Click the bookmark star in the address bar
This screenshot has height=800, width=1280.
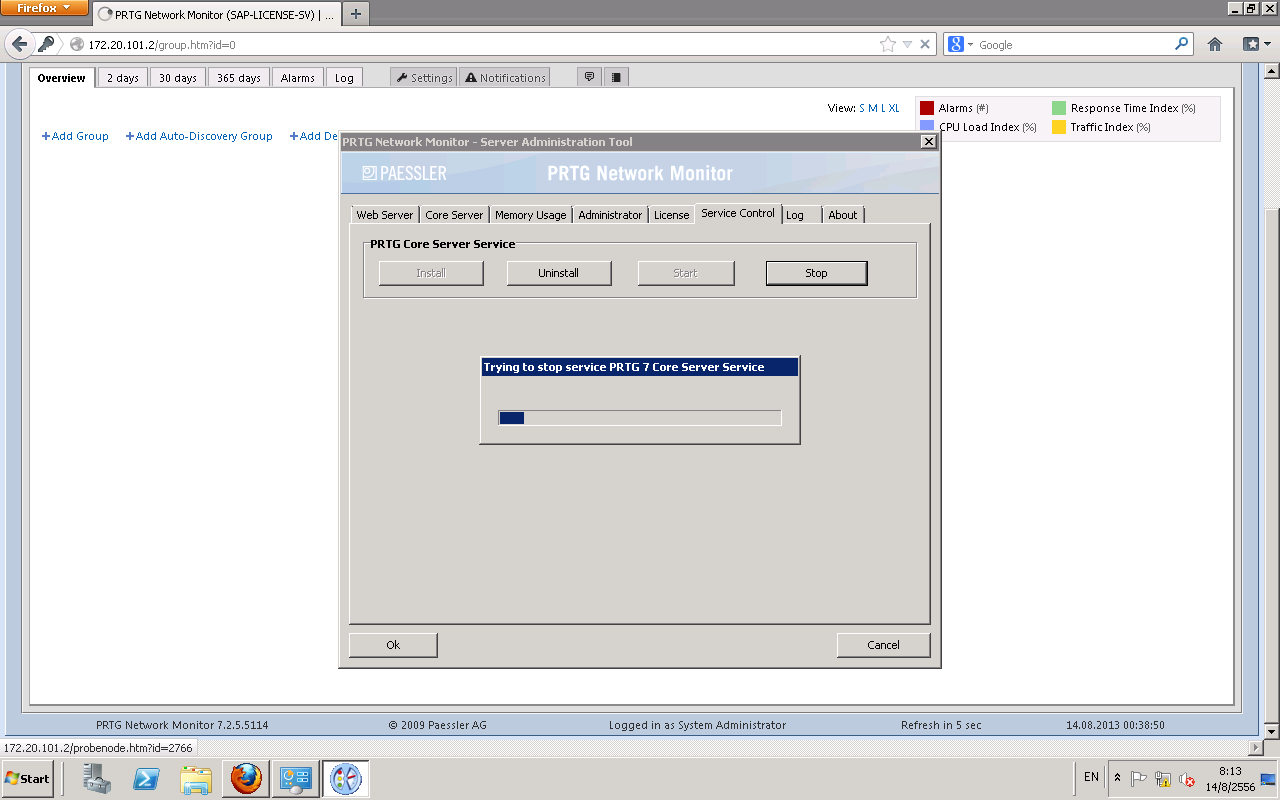[x=887, y=44]
